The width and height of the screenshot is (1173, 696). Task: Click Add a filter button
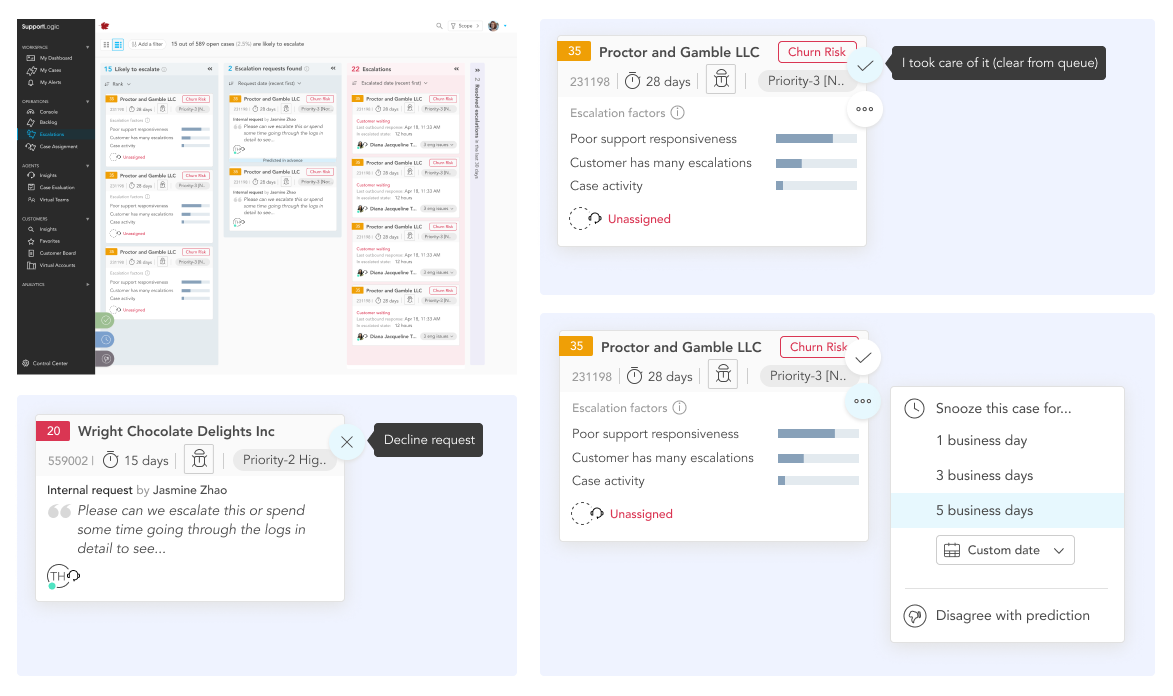147,44
